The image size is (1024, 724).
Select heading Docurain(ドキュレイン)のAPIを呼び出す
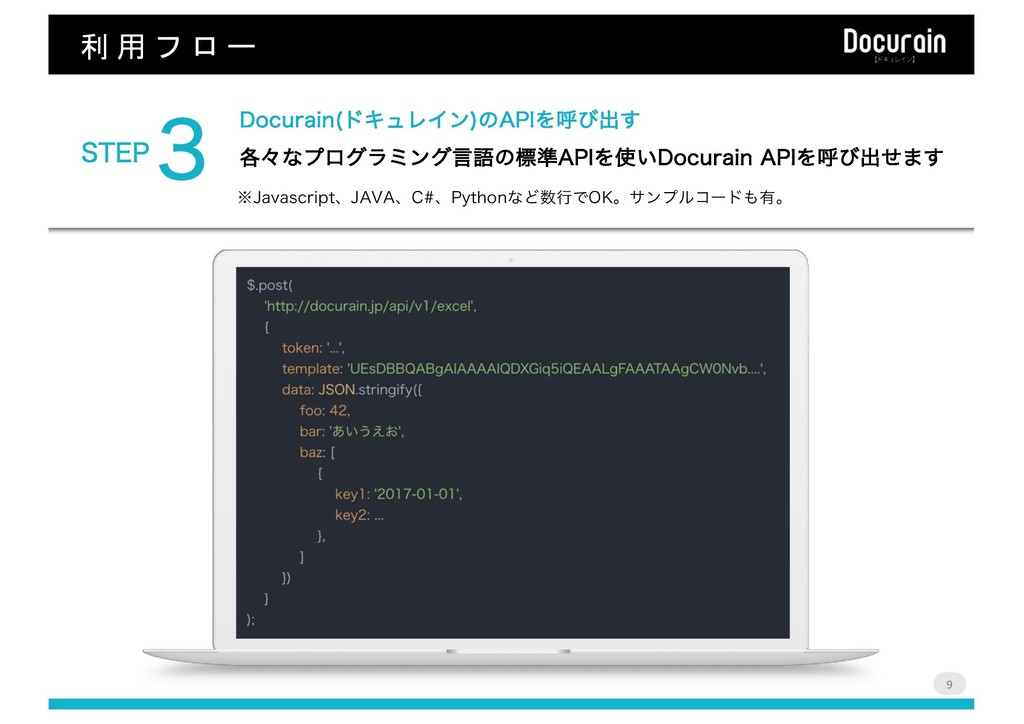pyautogui.click(x=440, y=119)
